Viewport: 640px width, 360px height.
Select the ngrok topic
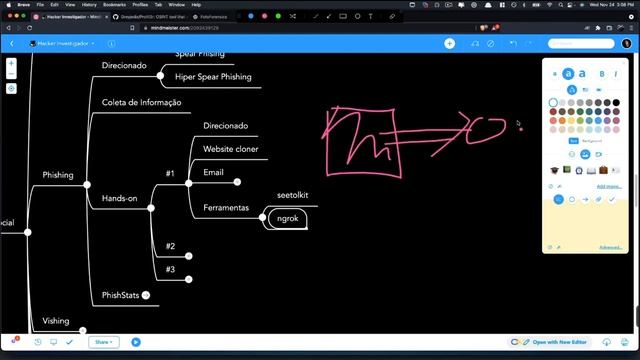pyautogui.click(x=288, y=218)
